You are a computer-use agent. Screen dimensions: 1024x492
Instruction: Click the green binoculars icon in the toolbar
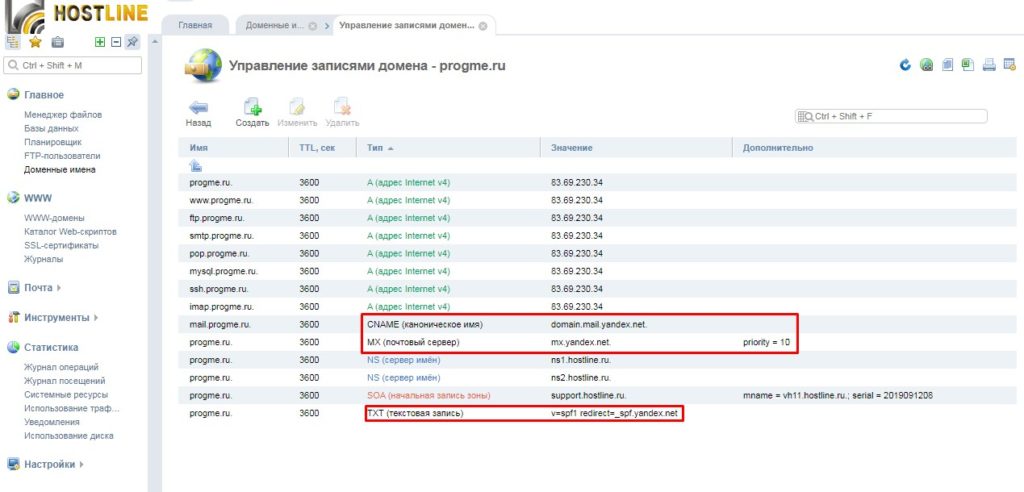pos(926,65)
